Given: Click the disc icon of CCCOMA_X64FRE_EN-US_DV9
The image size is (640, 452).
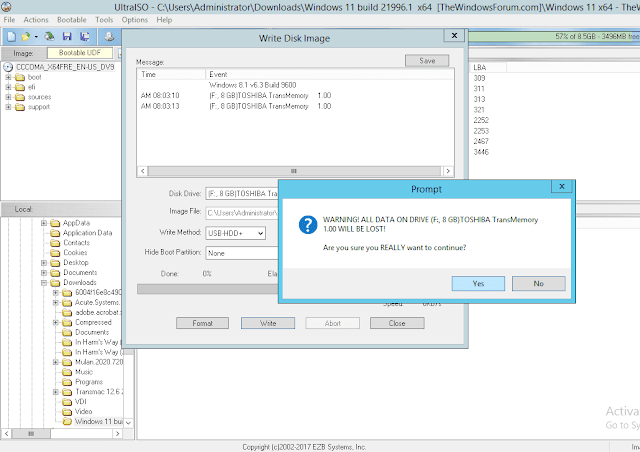Looking at the screenshot, I should click(x=8, y=67).
